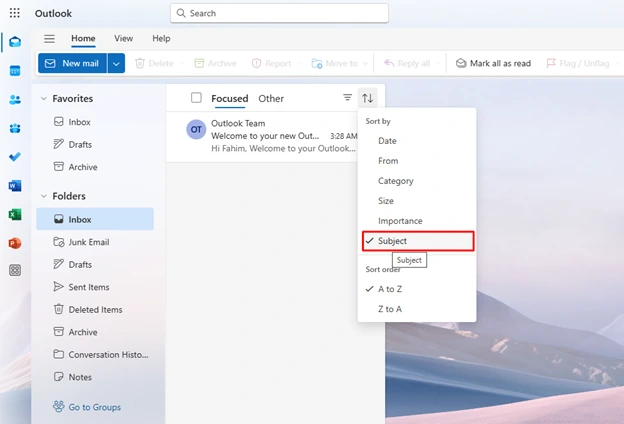Open the To Do checkmark app
This screenshot has height=424, width=624.
[x=15, y=157]
